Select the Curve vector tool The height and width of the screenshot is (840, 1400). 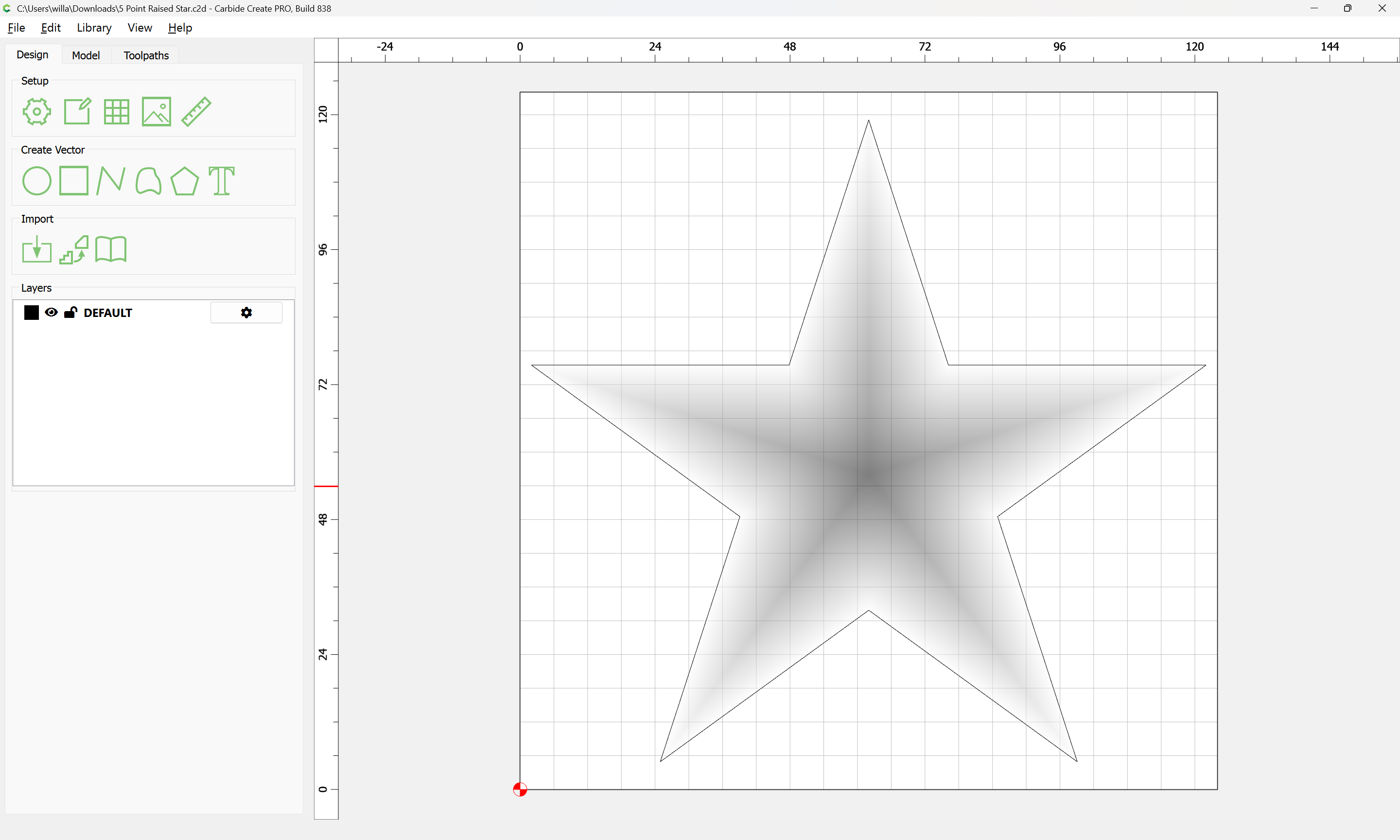tap(148, 181)
